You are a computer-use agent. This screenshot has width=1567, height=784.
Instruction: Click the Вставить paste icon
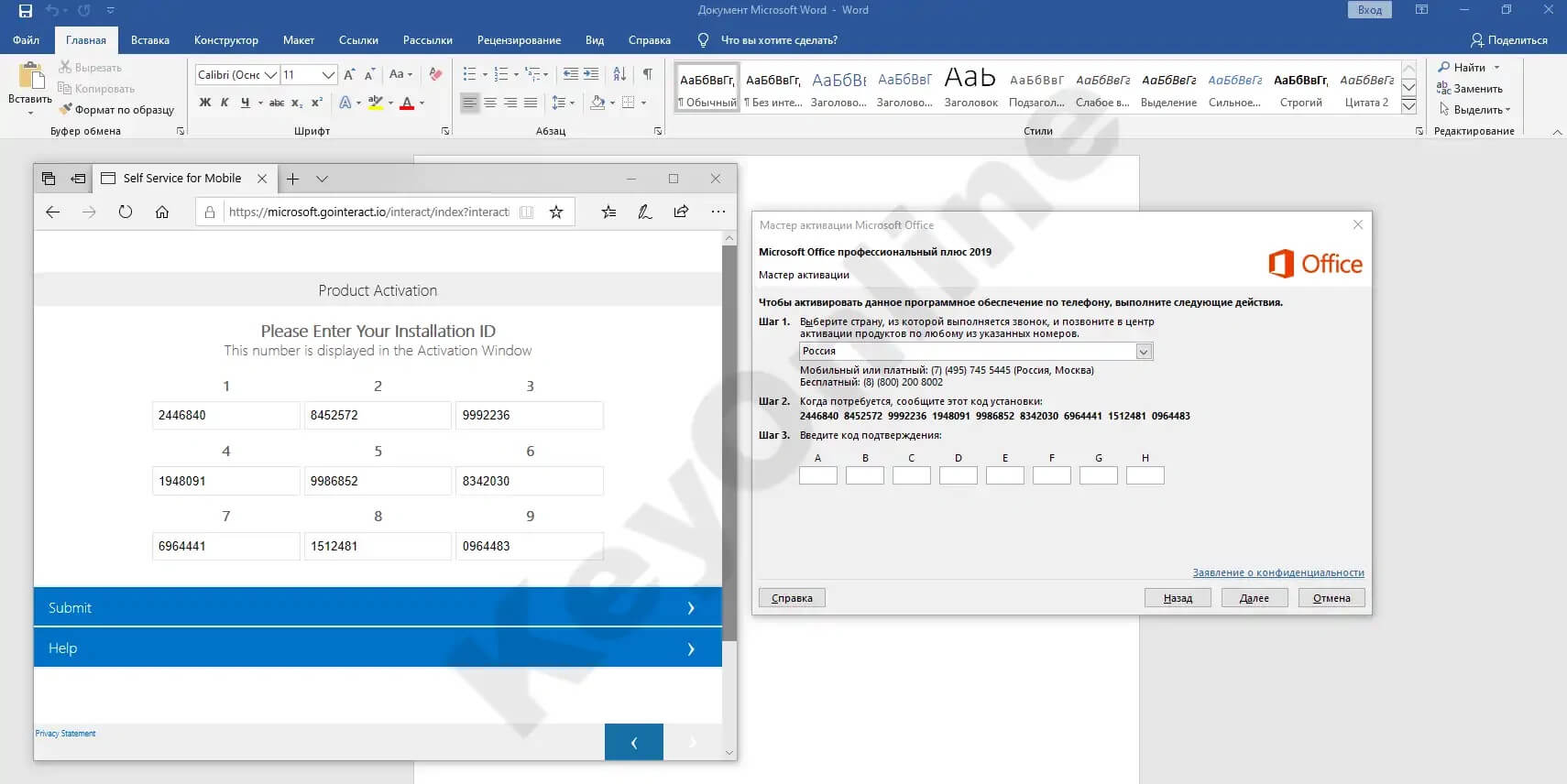[x=30, y=75]
